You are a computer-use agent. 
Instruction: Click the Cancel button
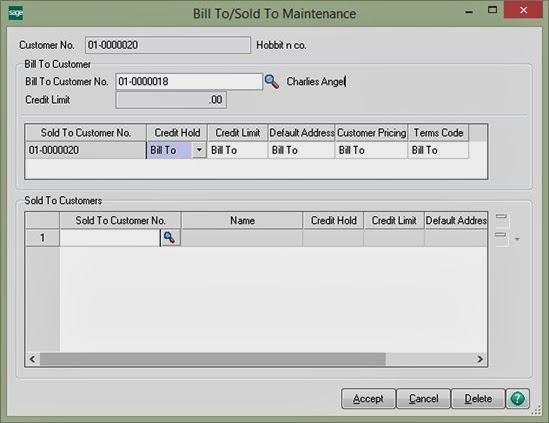423,398
